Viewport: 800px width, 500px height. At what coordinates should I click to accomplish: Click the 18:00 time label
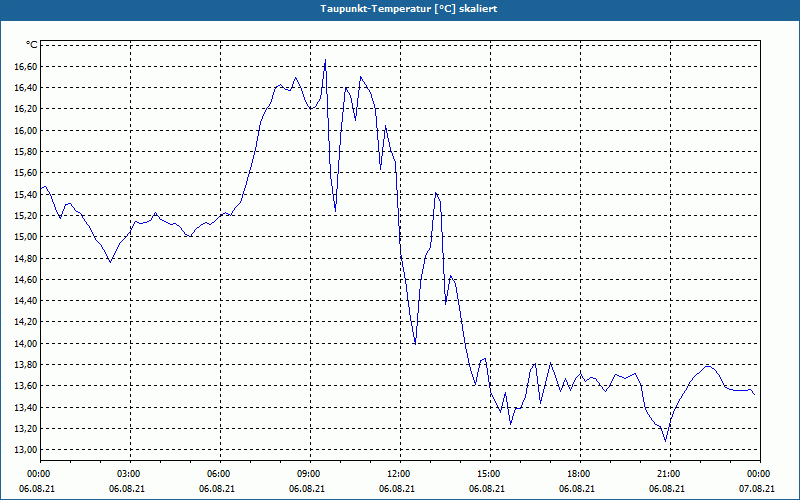(x=580, y=474)
